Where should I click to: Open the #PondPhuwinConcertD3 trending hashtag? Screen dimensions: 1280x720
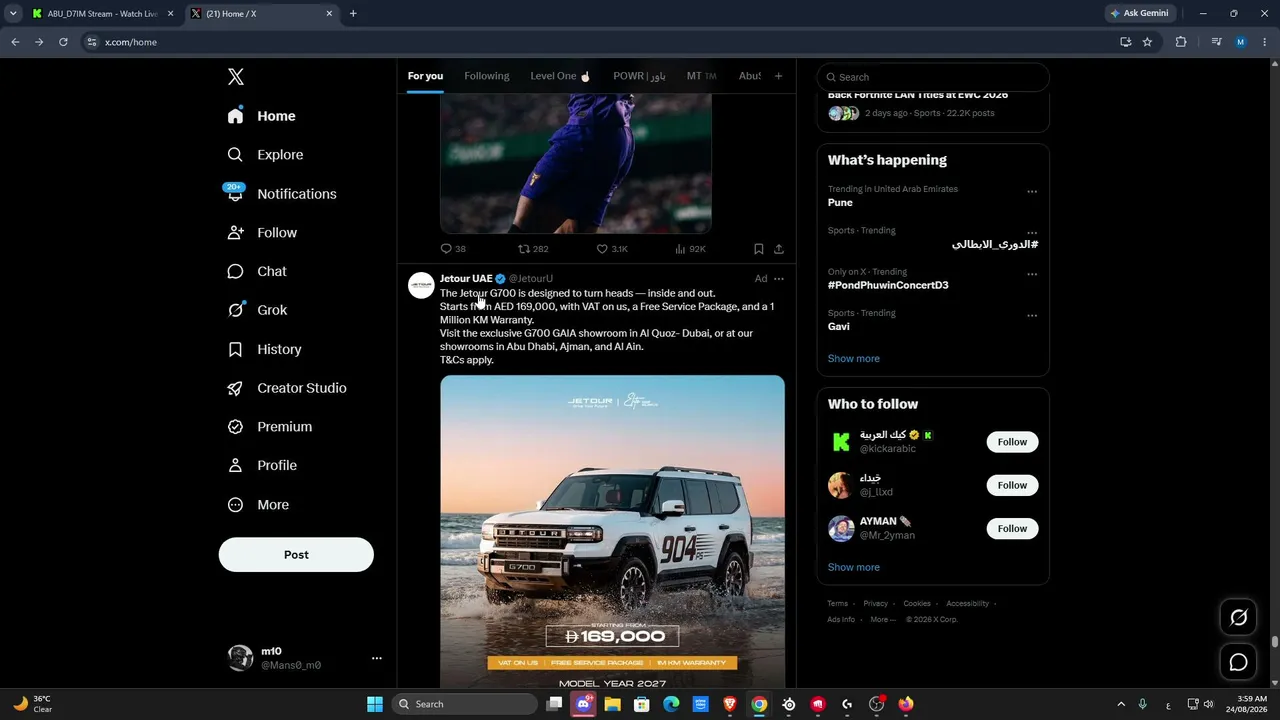tap(888, 285)
